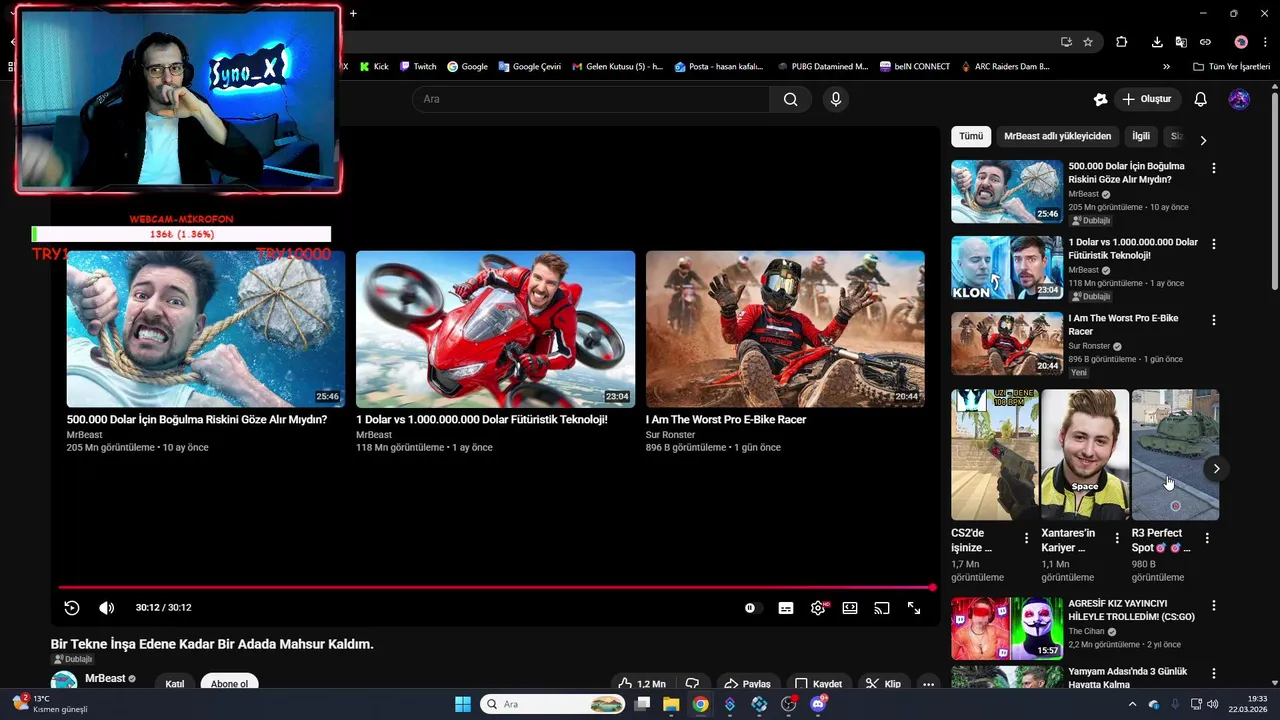Click the YouTube search magnifier button
Screen dimensions: 1280x720
click(790, 99)
